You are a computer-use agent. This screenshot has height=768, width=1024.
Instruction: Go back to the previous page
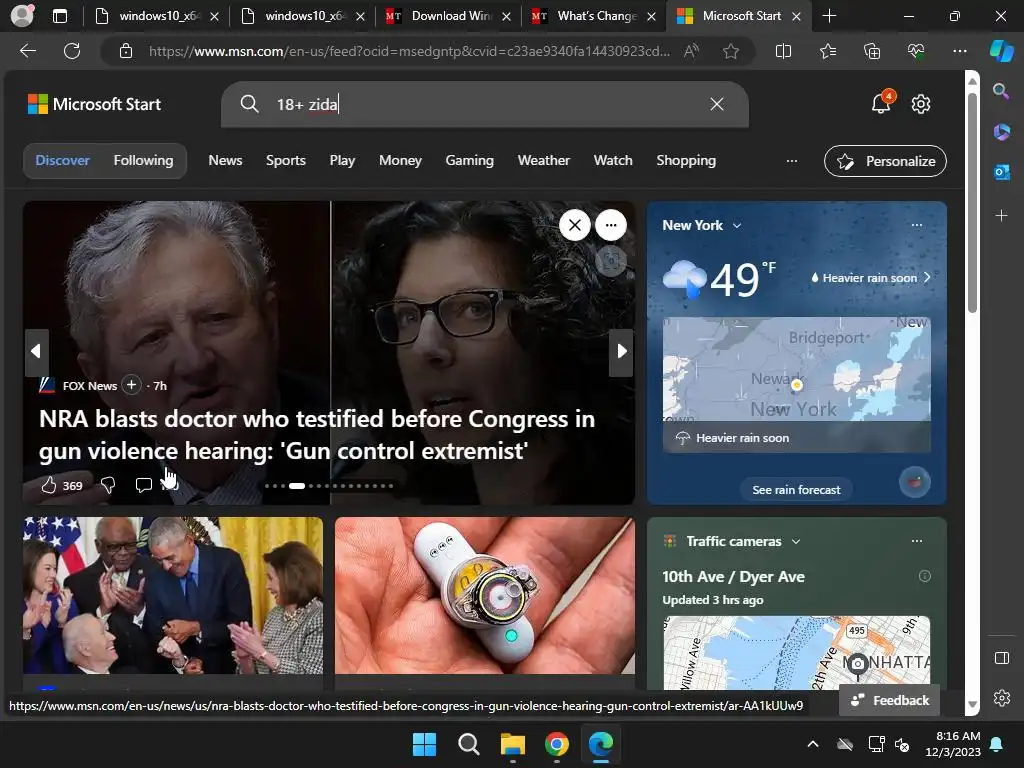28,51
